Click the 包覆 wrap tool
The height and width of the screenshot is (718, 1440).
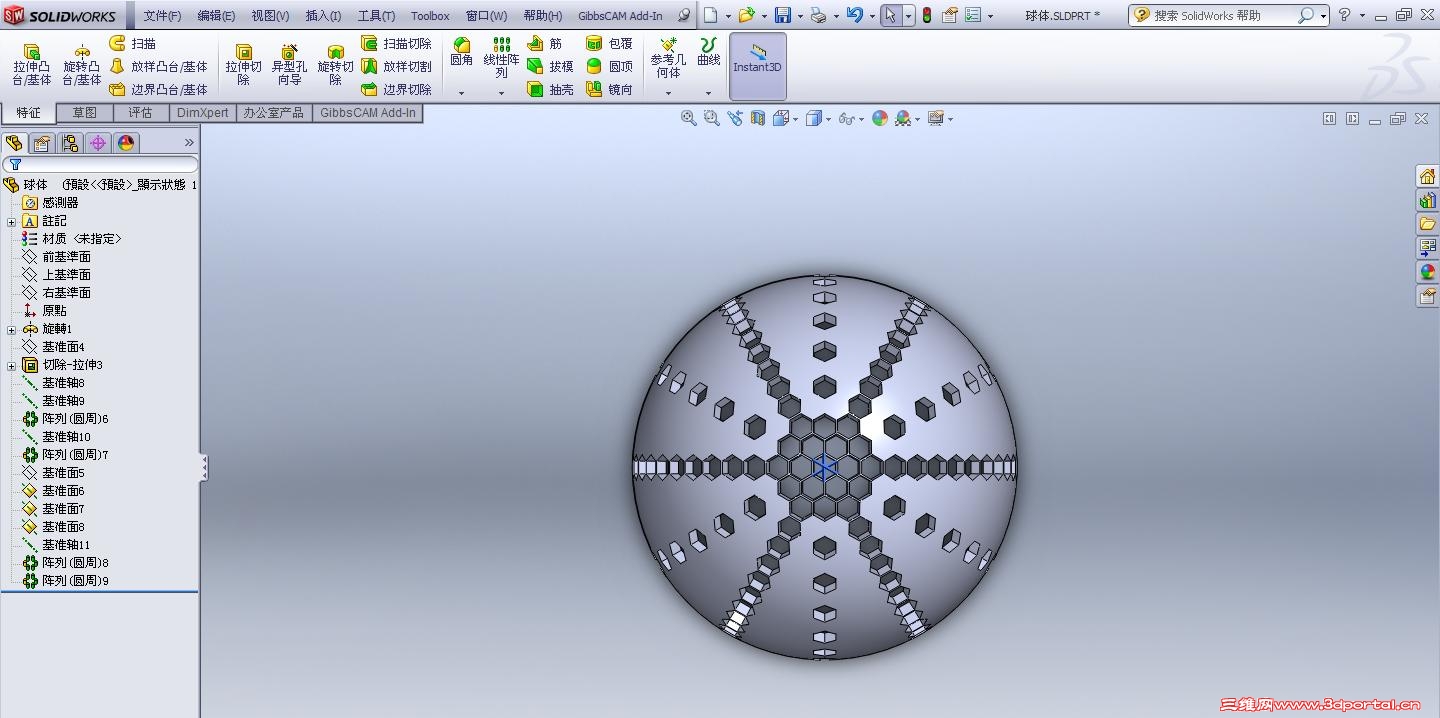tap(609, 44)
